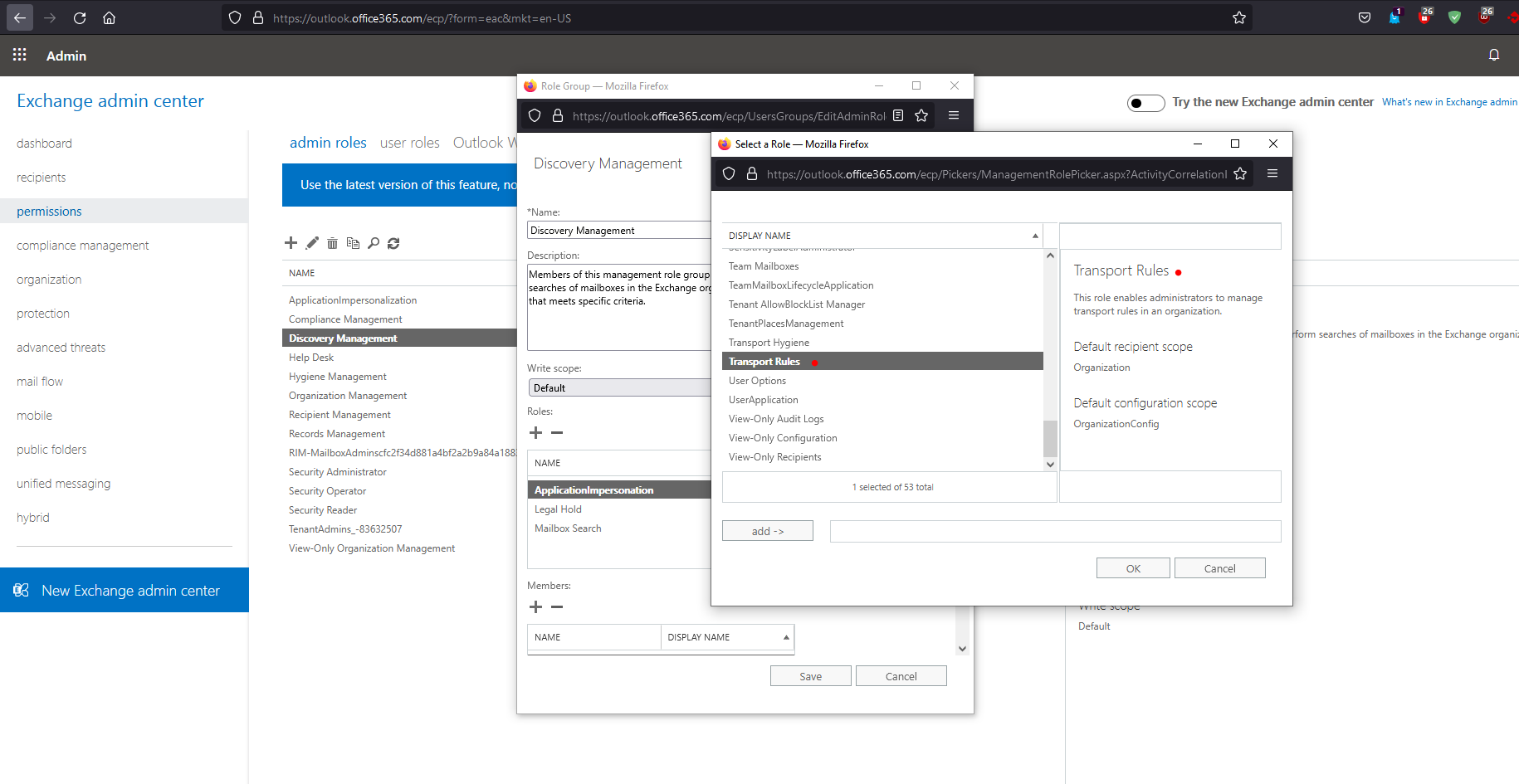Click OK in Select a Role dialog

coord(1132,568)
